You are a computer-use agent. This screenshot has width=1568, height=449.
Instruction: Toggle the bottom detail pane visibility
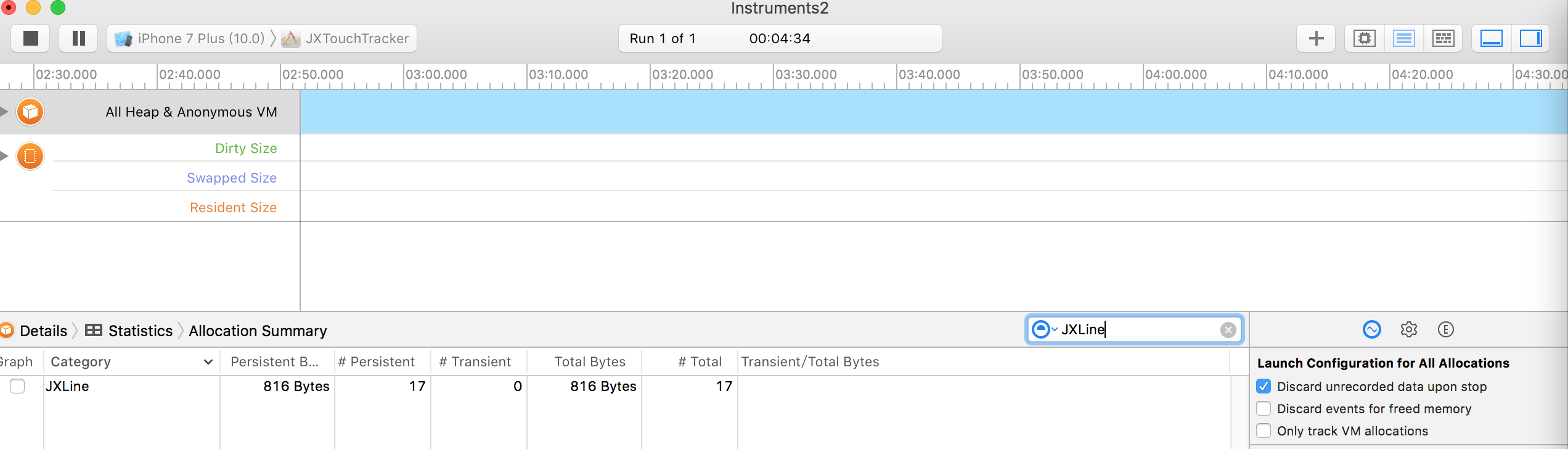(1492, 38)
